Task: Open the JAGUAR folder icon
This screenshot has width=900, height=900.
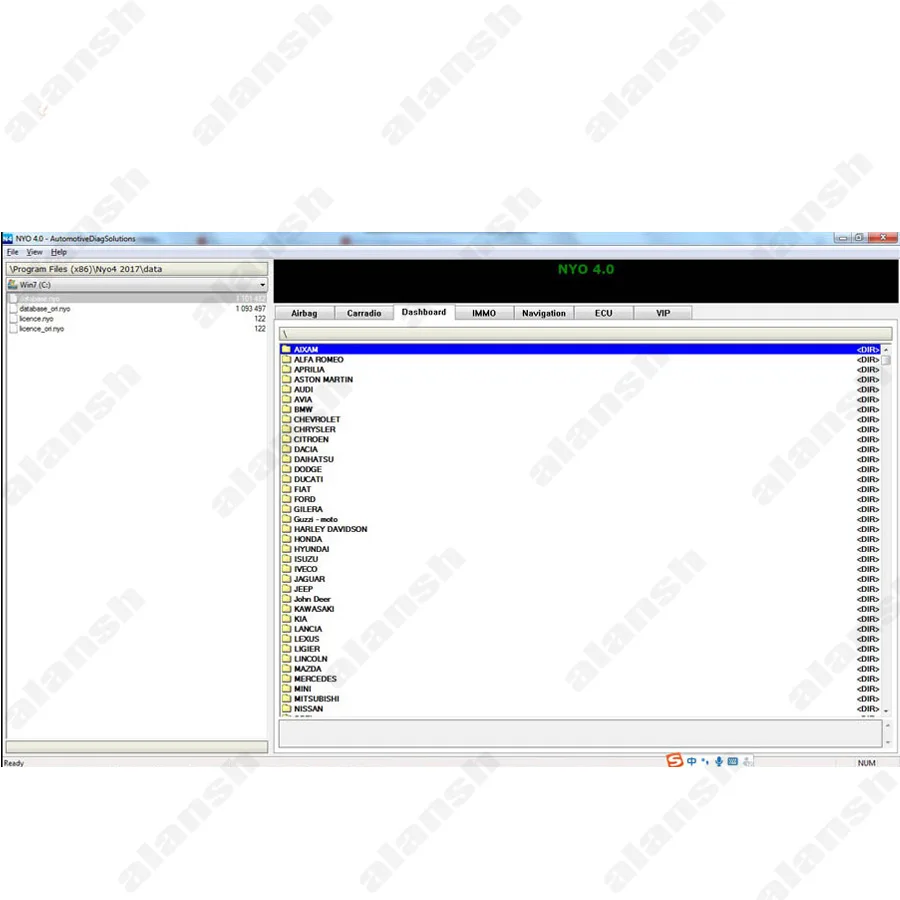Action: [286, 579]
